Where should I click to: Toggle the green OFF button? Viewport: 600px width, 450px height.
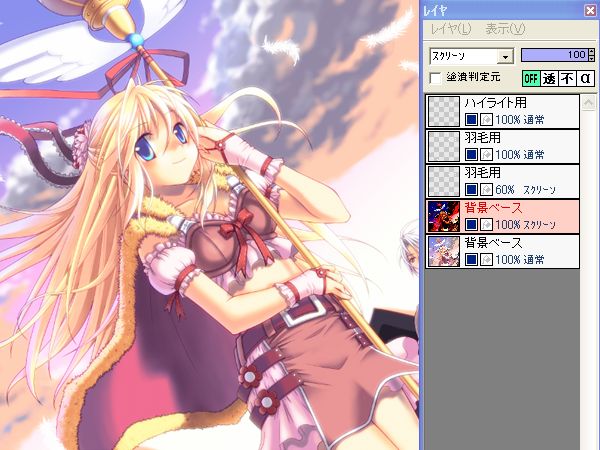[531, 78]
